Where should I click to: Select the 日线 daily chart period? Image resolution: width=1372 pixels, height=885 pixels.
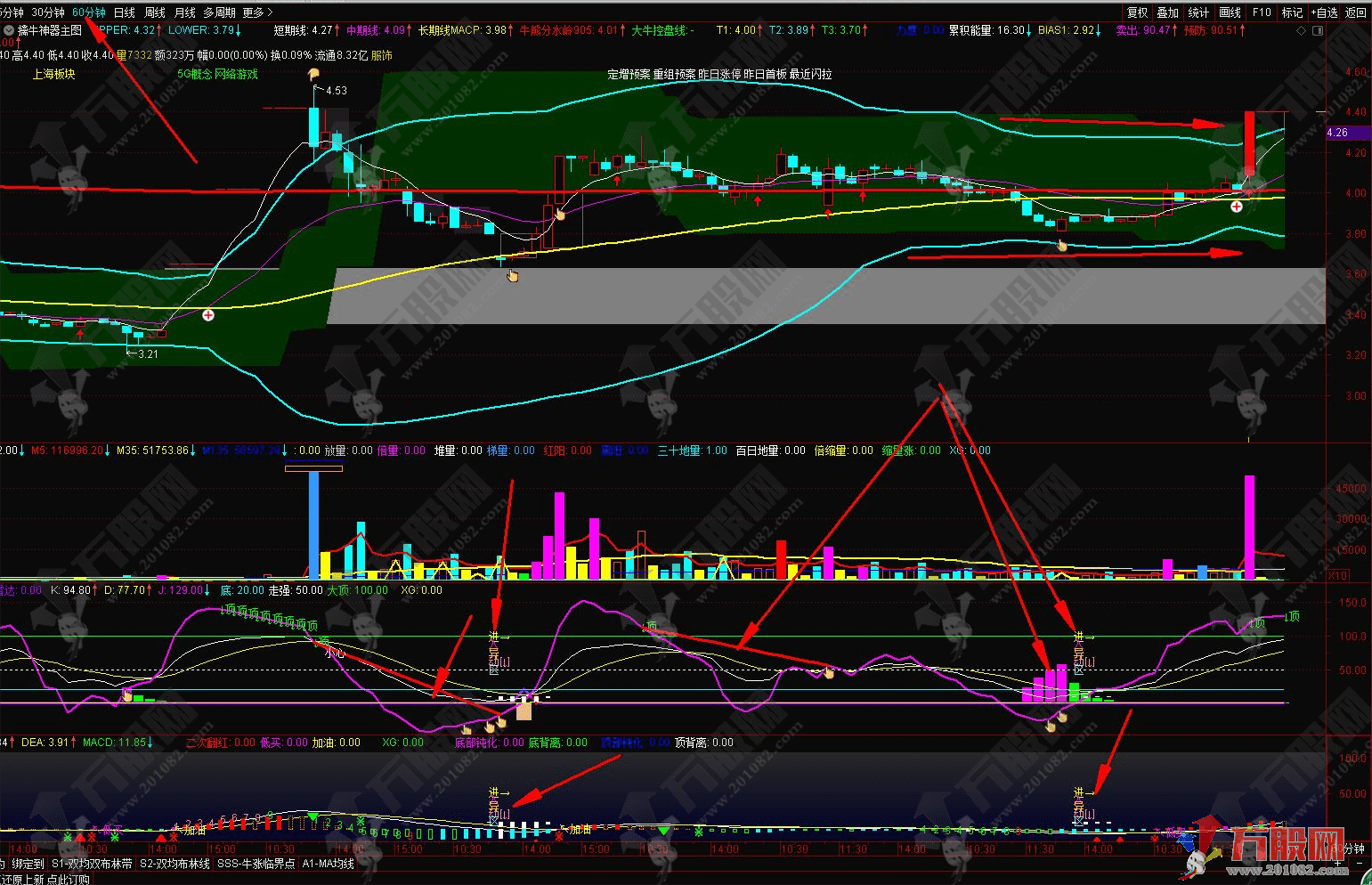coord(124,12)
